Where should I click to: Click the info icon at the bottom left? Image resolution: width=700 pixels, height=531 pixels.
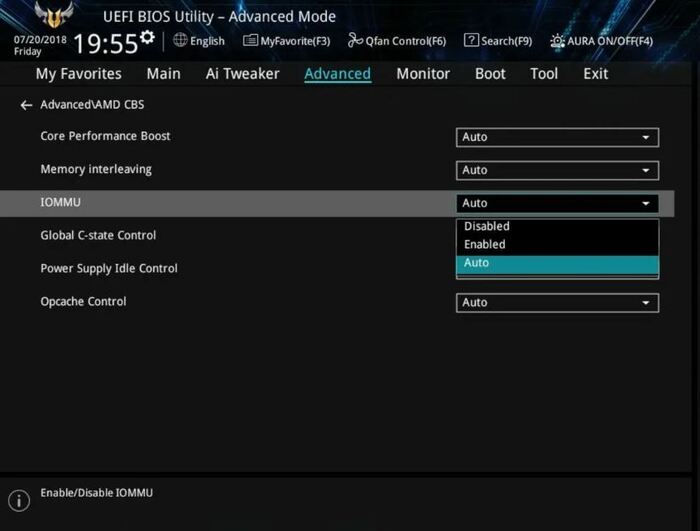[19, 499]
